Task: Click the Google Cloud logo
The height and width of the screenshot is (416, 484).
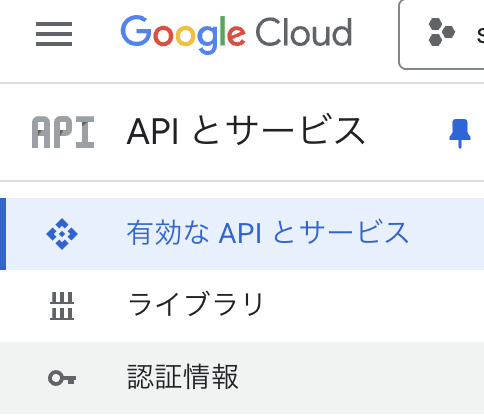Action: [x=236, y=34]
